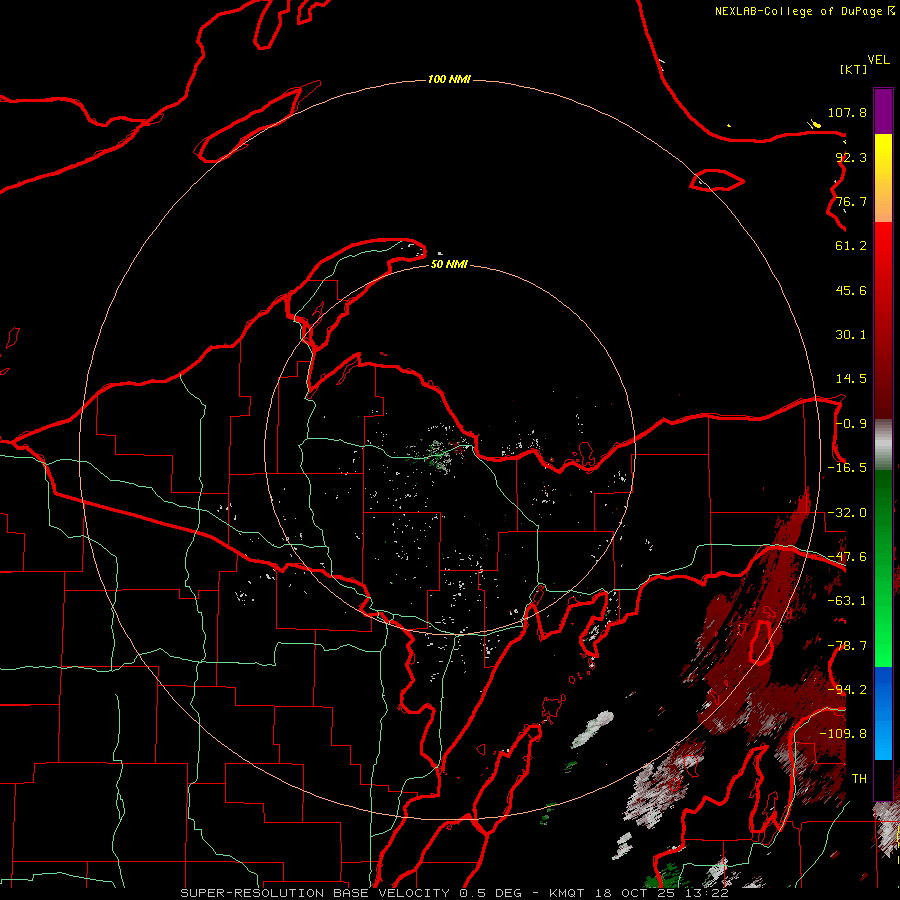Select the 30.1 velocity scale value
Screen dimensions: 900x900
tap(851, 335)
